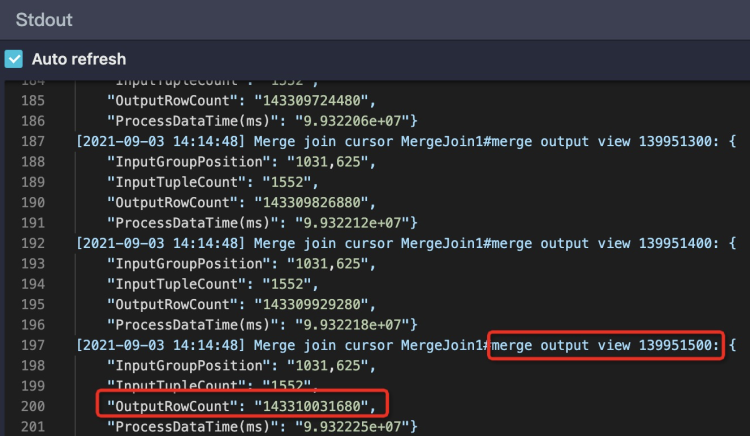Click OutputRowCount value 143309826880
Screen dimensions: 750x436
(x=311, y=203)
